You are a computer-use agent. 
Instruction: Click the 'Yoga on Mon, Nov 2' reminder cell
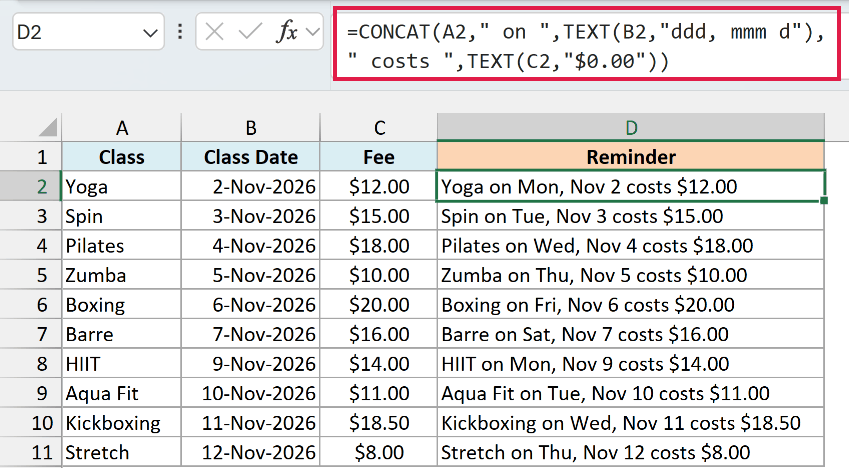tap(631, 186)
